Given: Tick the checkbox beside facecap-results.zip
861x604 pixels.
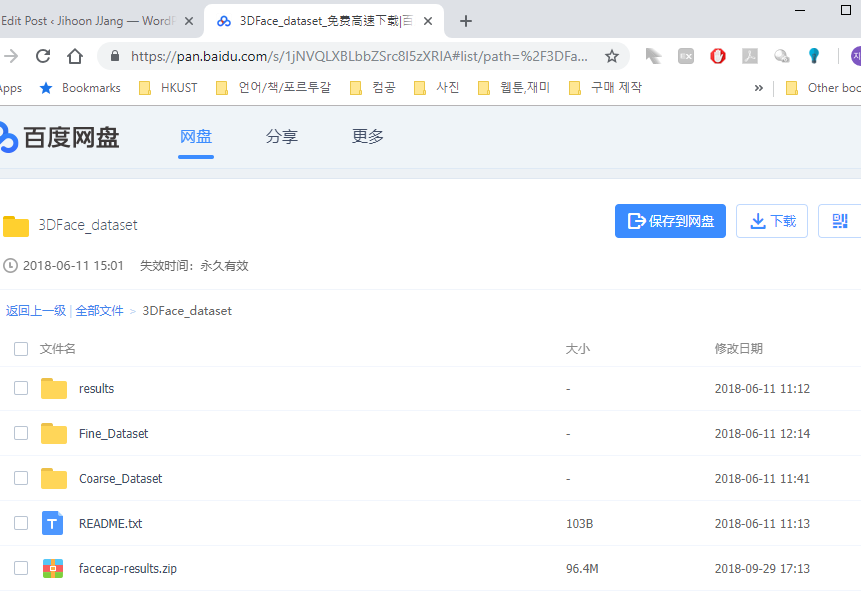Looking at the screenshot, I should pyautogui.click(x=21, y=568).
